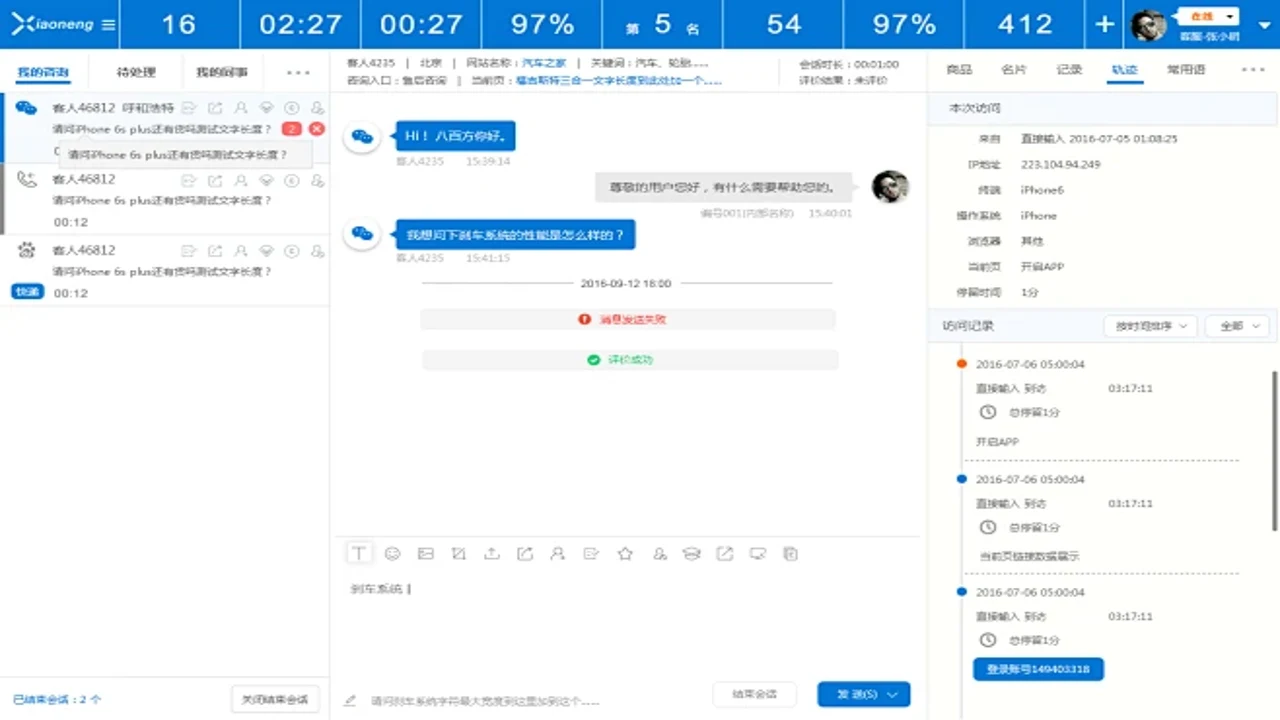
Task: Click the red 消息发送失败 notice
Action: coord(629,320)
